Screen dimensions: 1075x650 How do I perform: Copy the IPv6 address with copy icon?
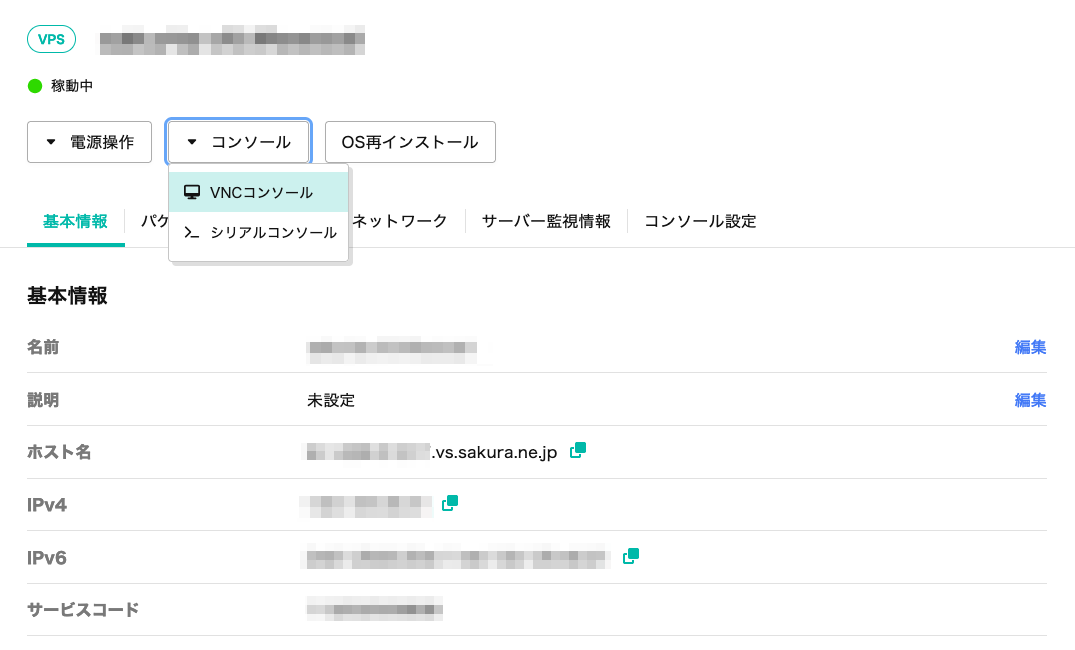point(631,556)
